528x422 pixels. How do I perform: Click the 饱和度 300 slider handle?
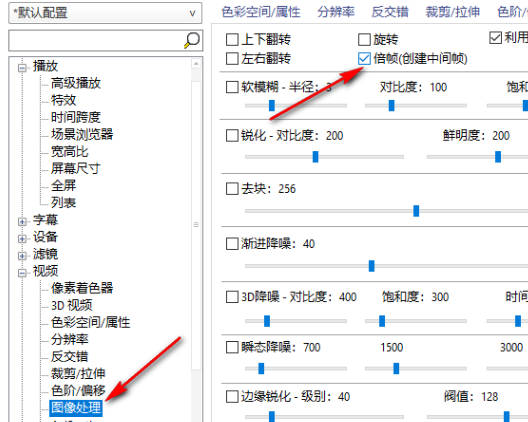click(x=382, y=321)
